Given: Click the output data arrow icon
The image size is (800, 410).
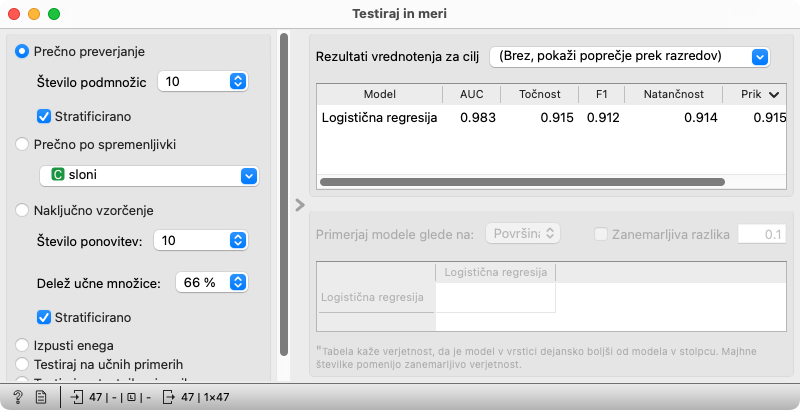Looking at the screenshot, I should 166,397.
